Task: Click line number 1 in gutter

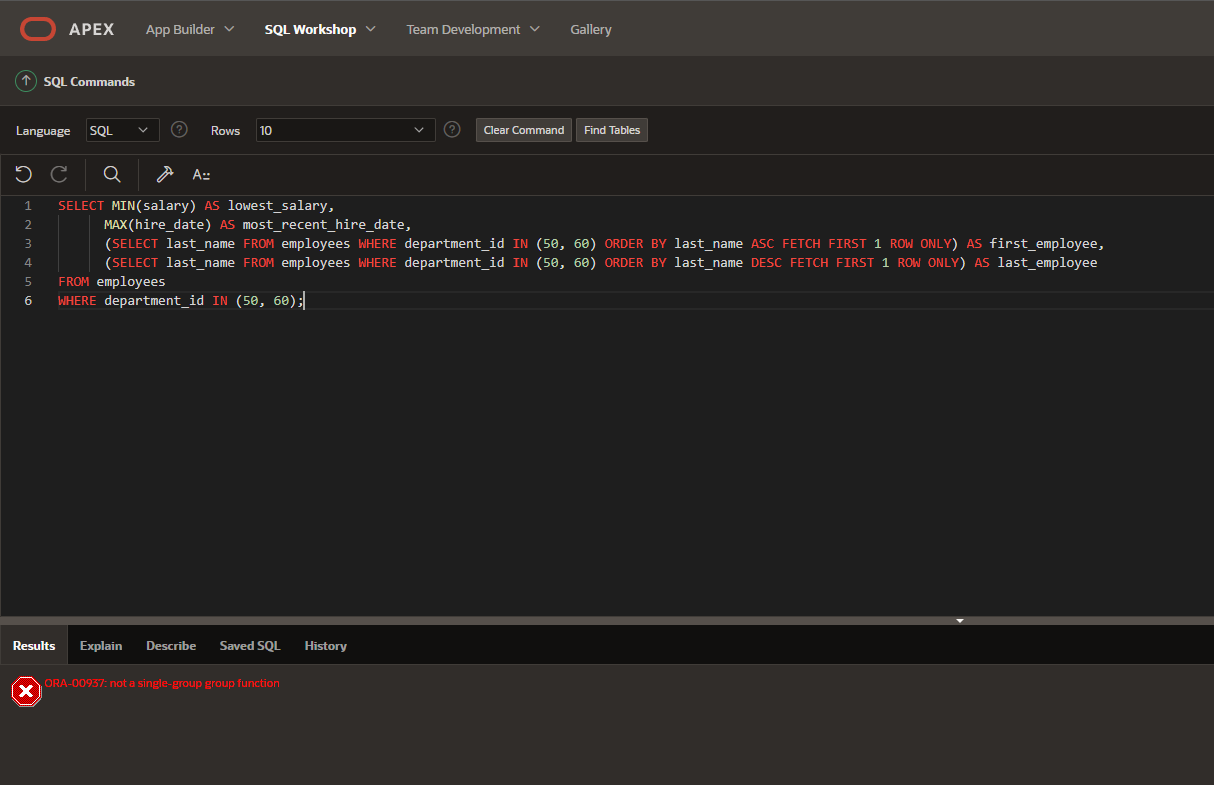Action: pyautogui.click(x=28, y=205)
